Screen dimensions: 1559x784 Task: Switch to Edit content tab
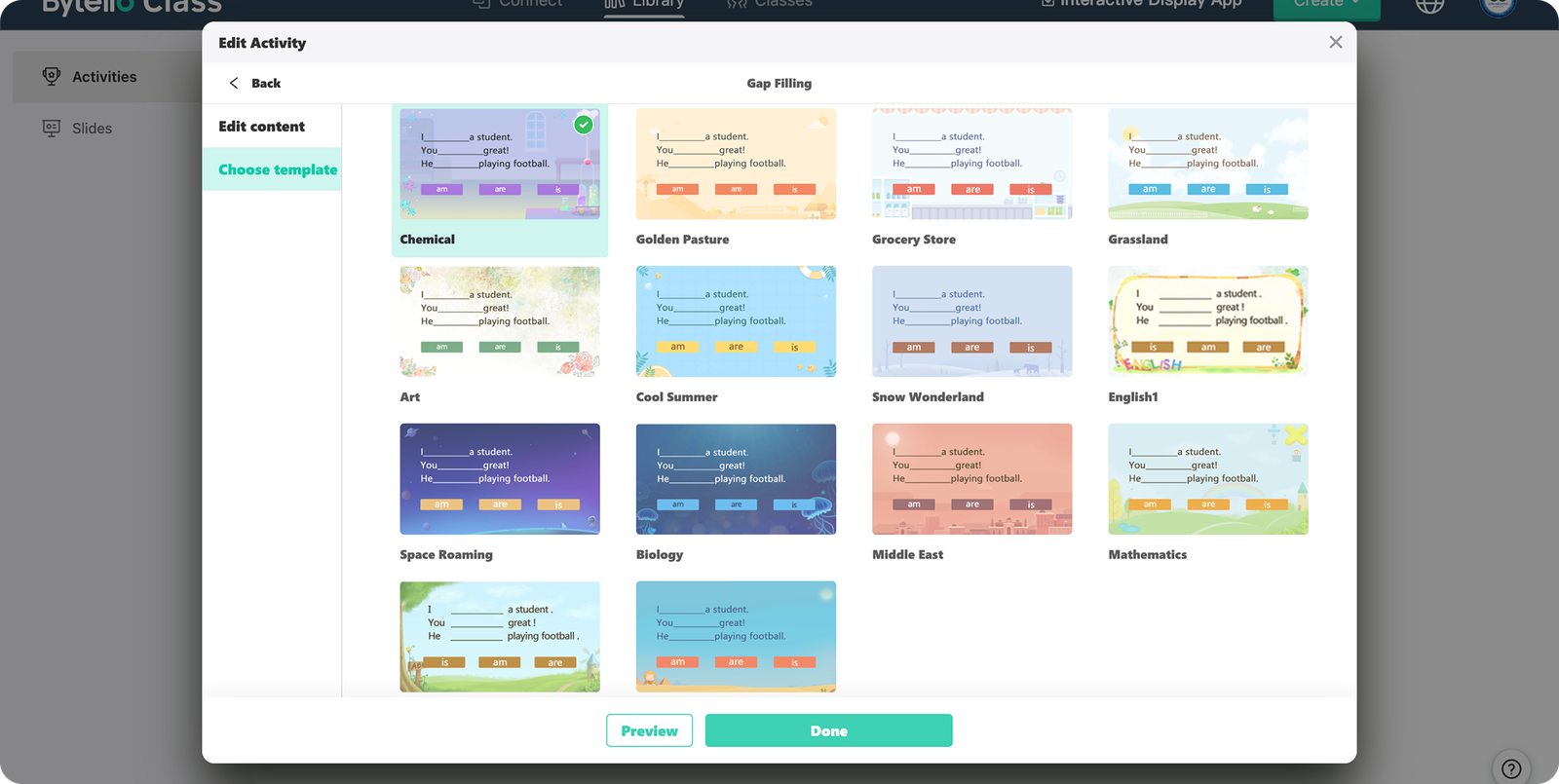(x=261, y=127)
